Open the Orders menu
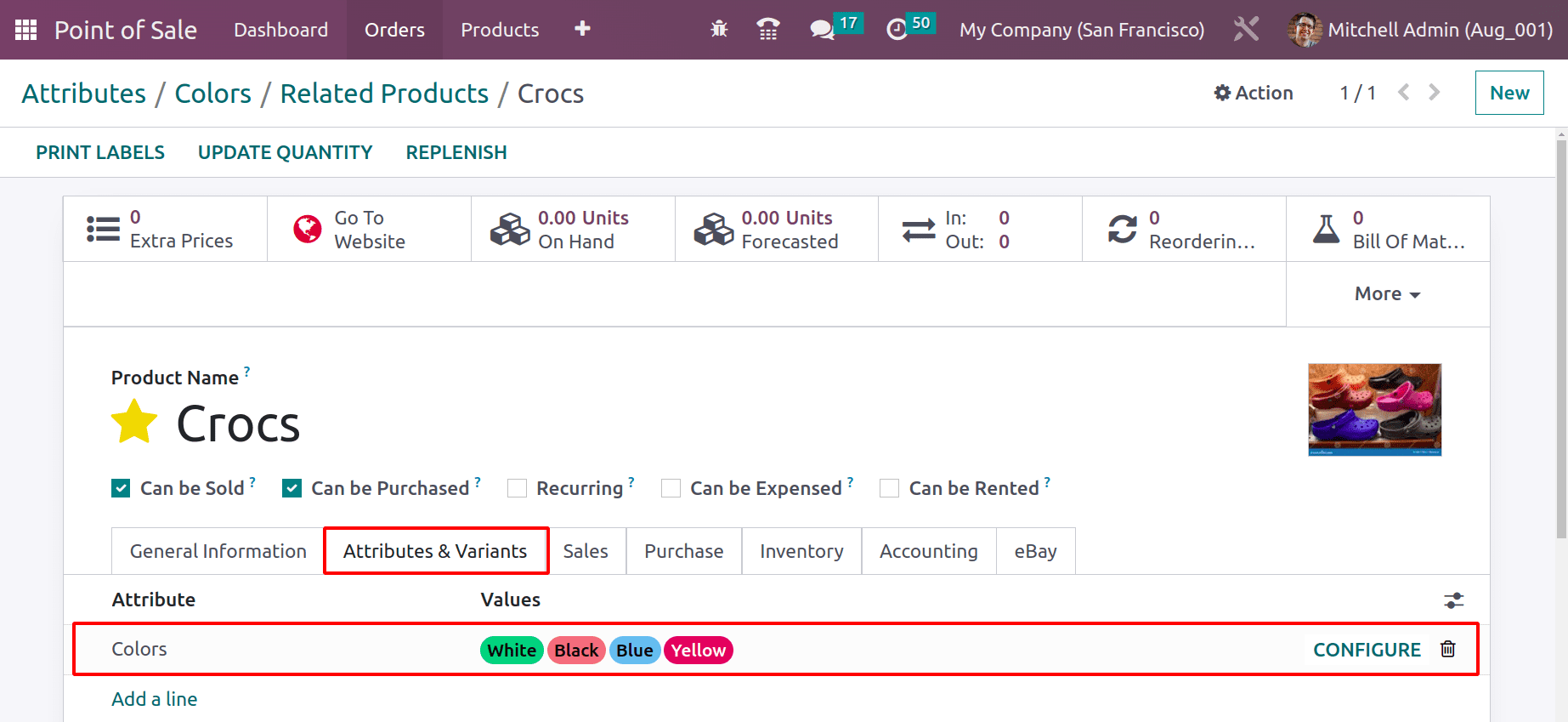This screenshot has width=1568, height=722. point(394,30)
